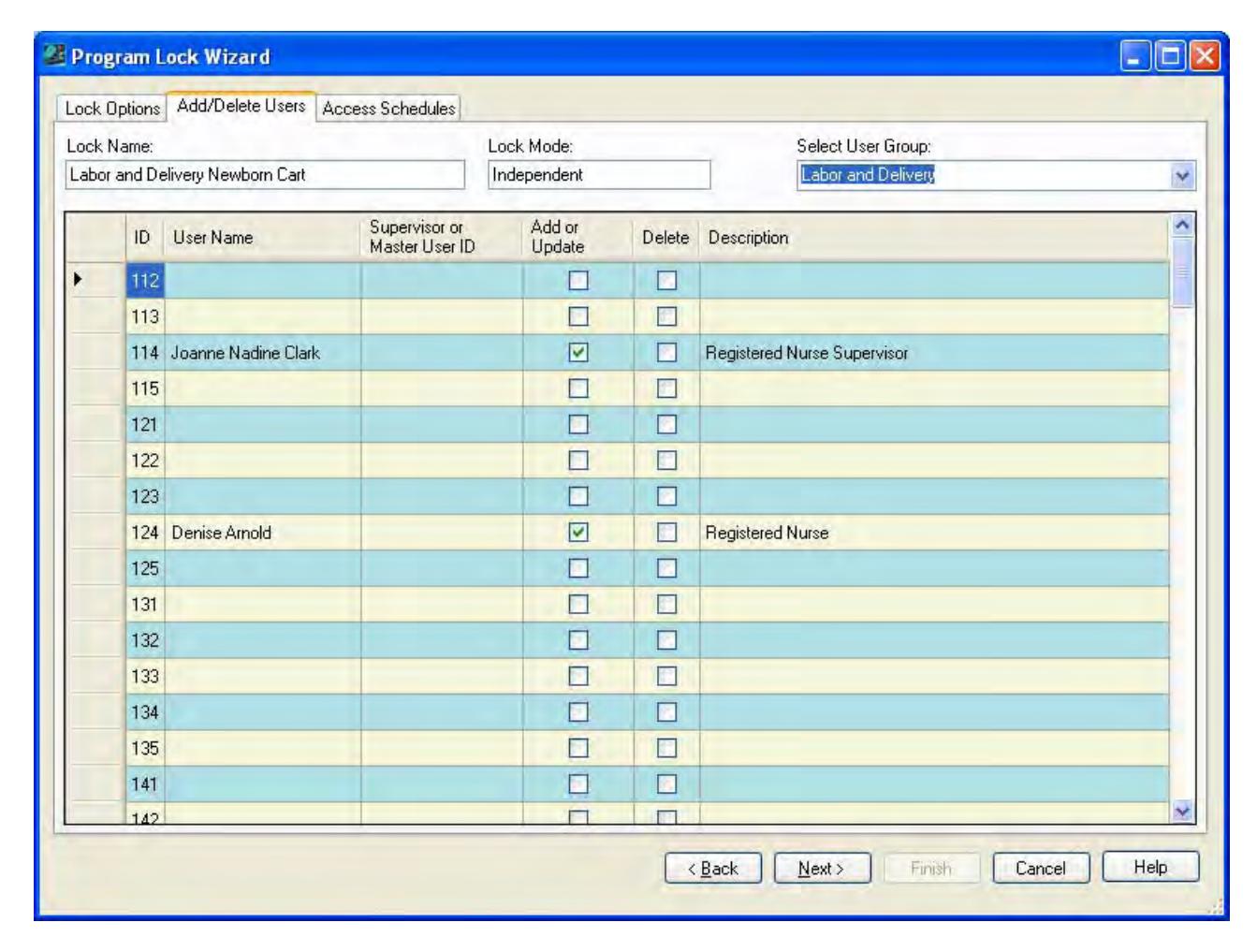Viewport: 1257px width, 952px height.
Task: Click the ID column header
Action: (145, 238)
